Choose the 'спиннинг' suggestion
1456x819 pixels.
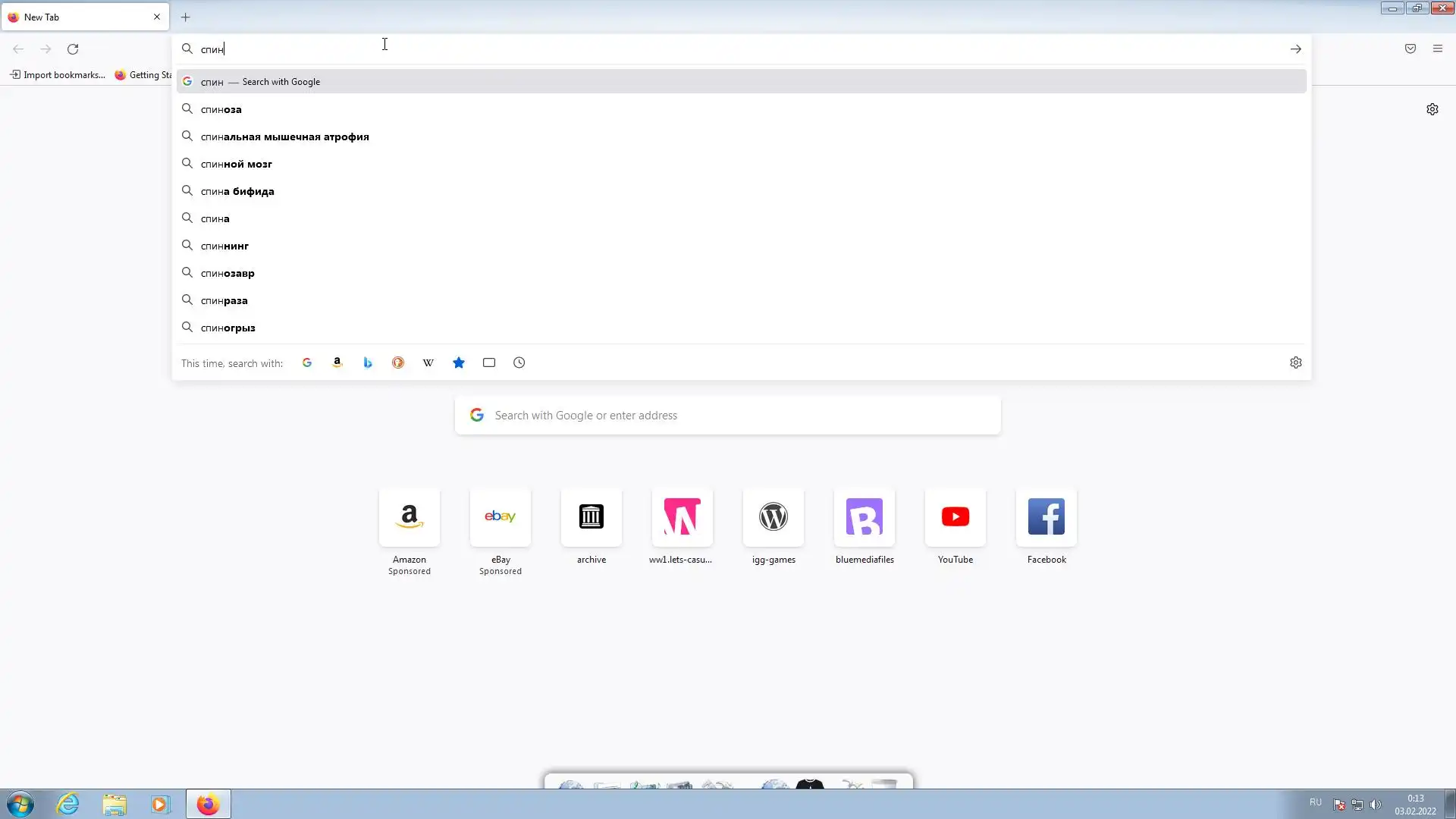pyautogui.click(x=225, y=246)
